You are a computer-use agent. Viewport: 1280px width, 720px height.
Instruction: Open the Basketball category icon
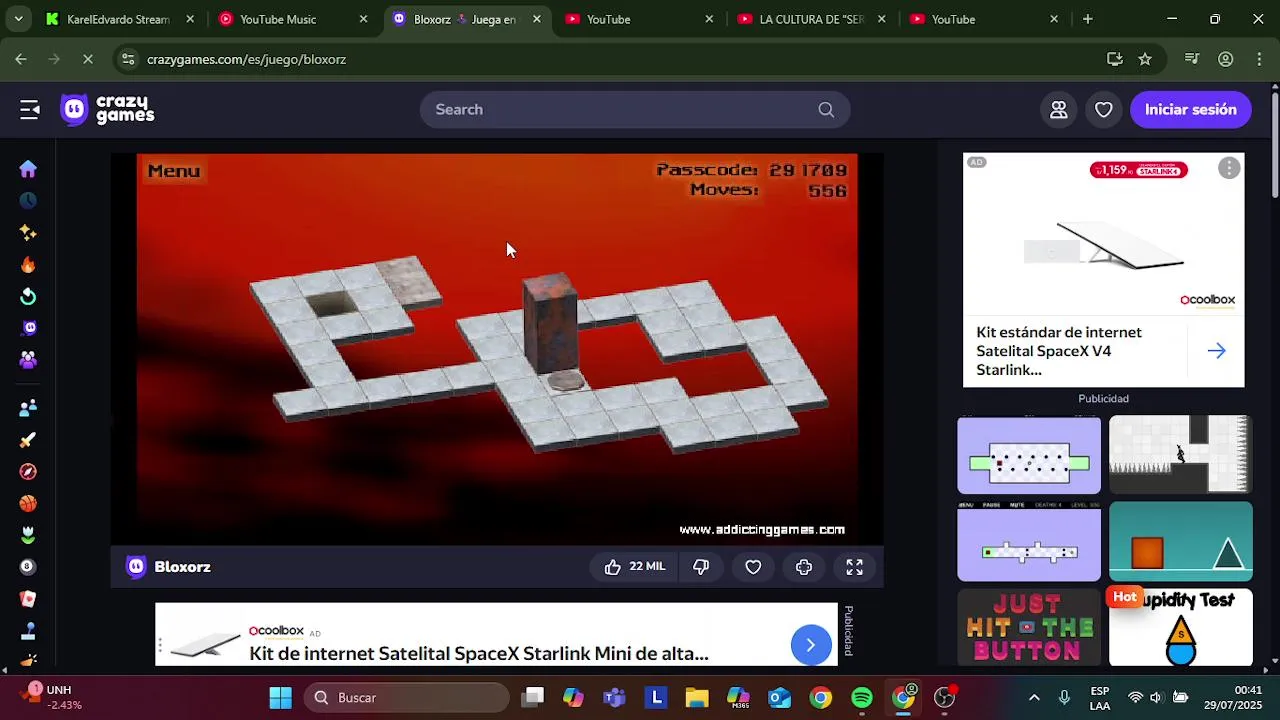(x=28, y=503)
